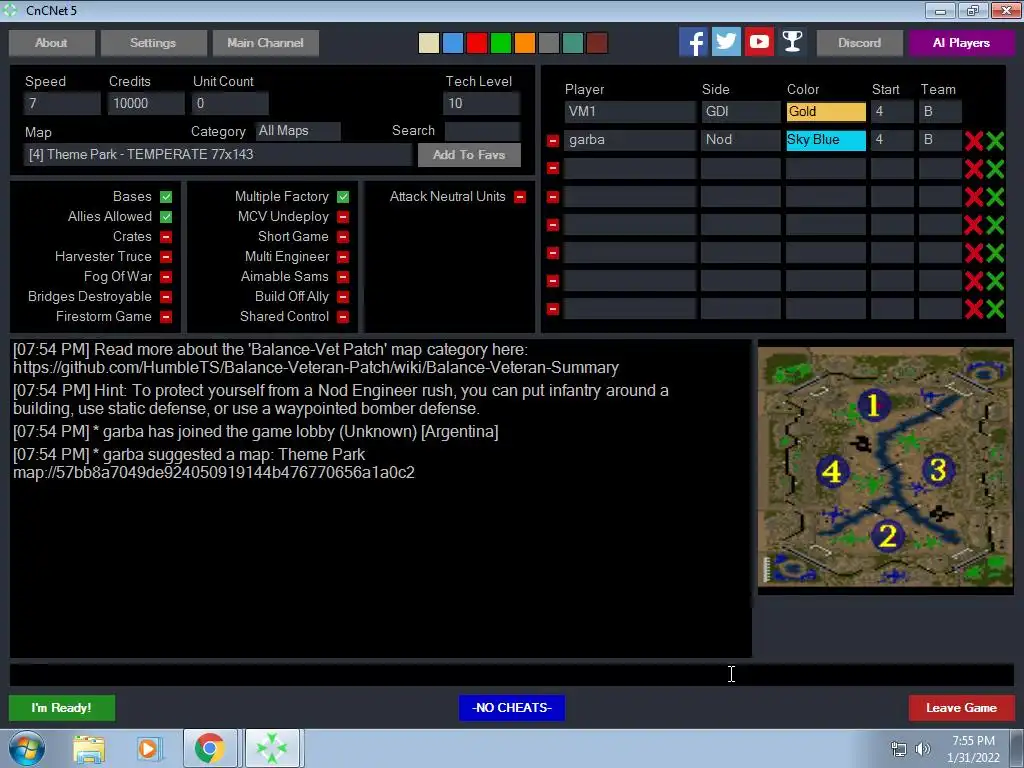Toggle the Bases checkbox
Viewport: 1024px width, 768px height.
pyautogui.click(x=166, y=197)
